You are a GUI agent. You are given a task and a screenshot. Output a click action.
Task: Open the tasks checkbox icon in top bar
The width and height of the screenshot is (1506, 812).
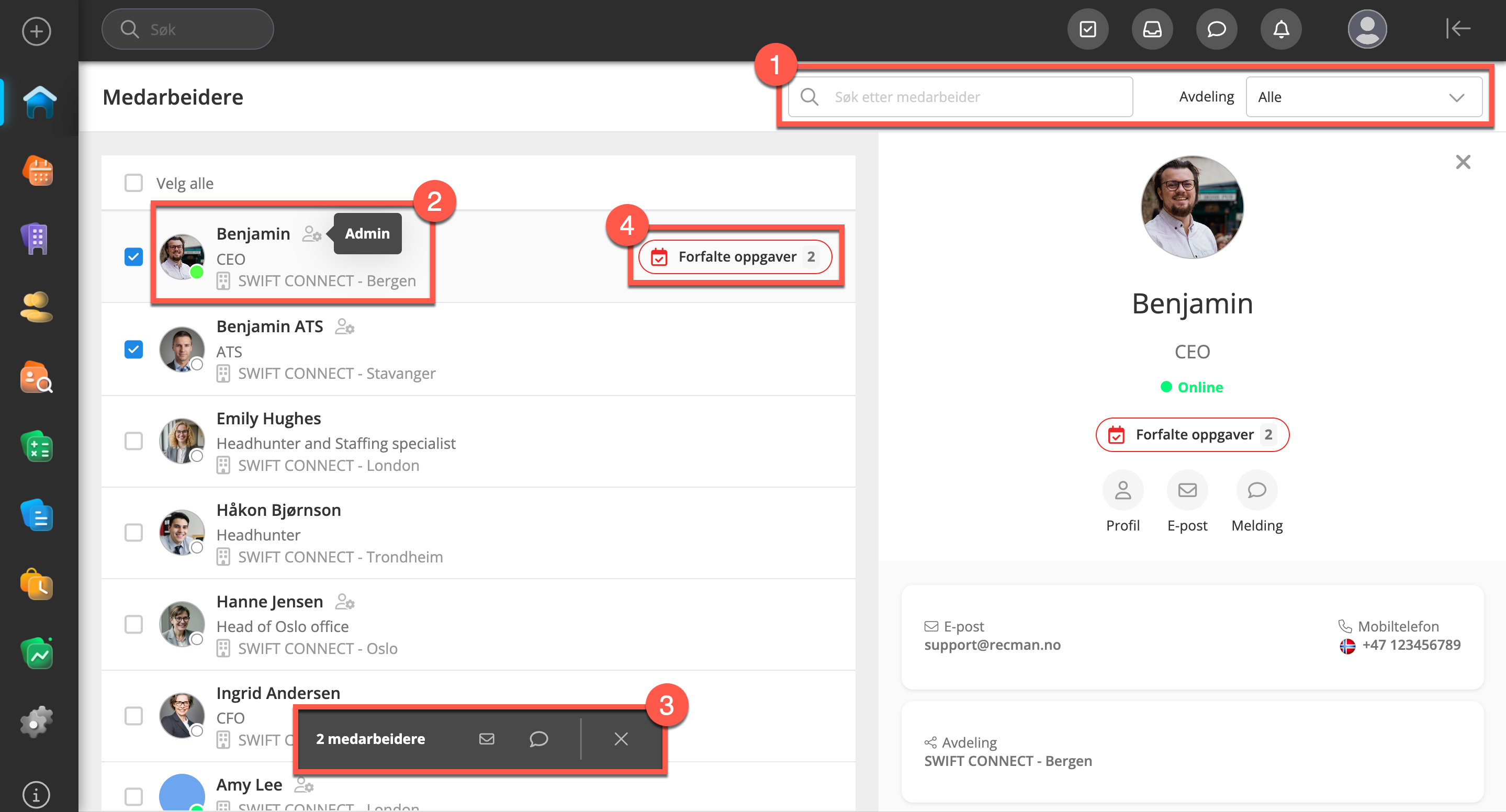click(x=1087, y=29)
